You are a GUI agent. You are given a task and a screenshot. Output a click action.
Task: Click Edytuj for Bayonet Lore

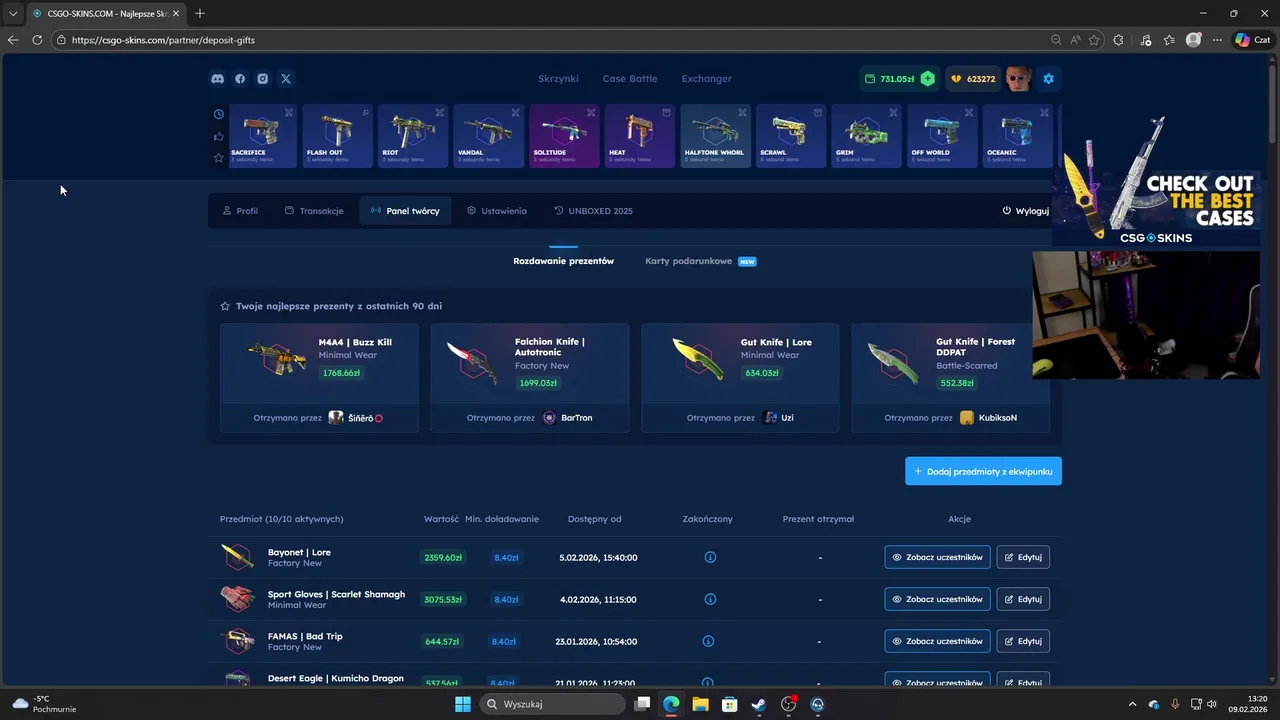pyautogui.click(x=1023, y=557)
